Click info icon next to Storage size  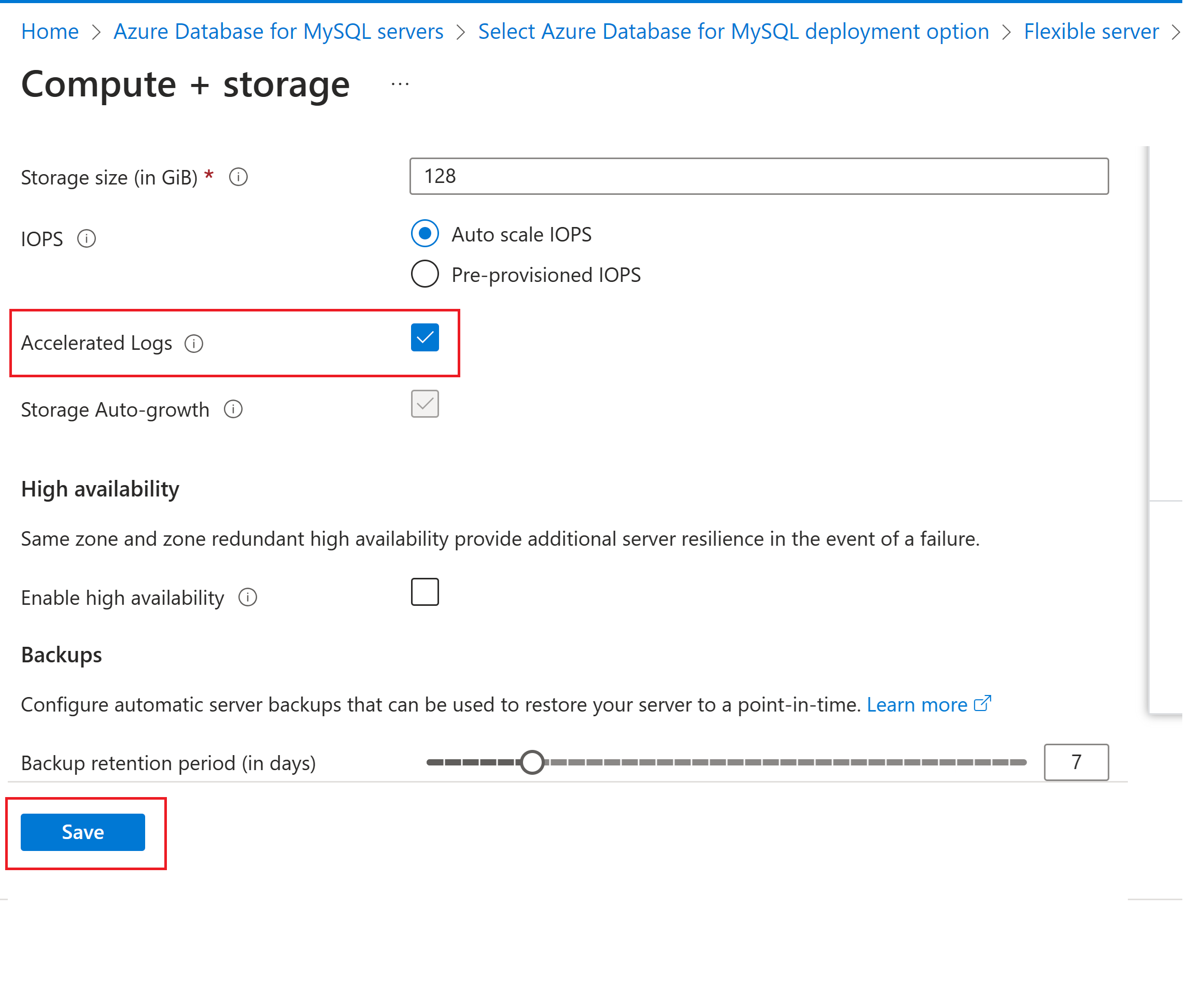[x=238, y=177]
